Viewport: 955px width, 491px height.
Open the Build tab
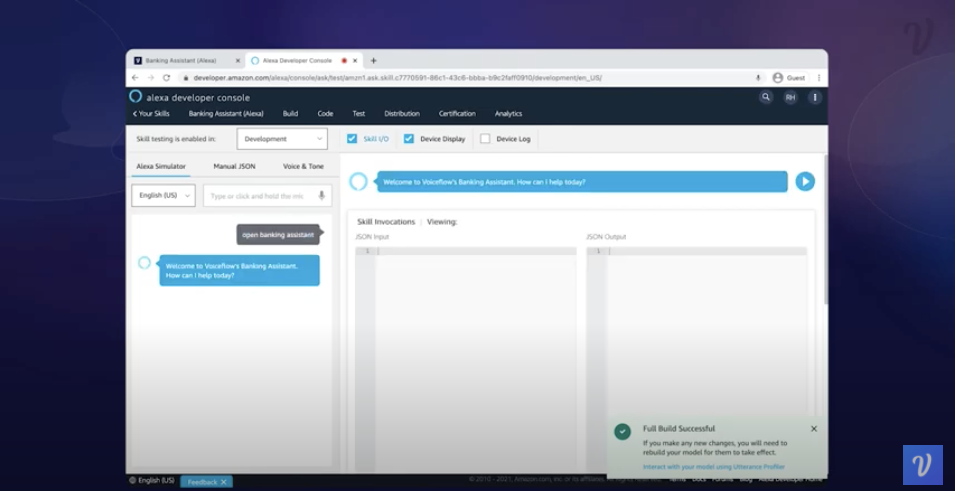291,114
